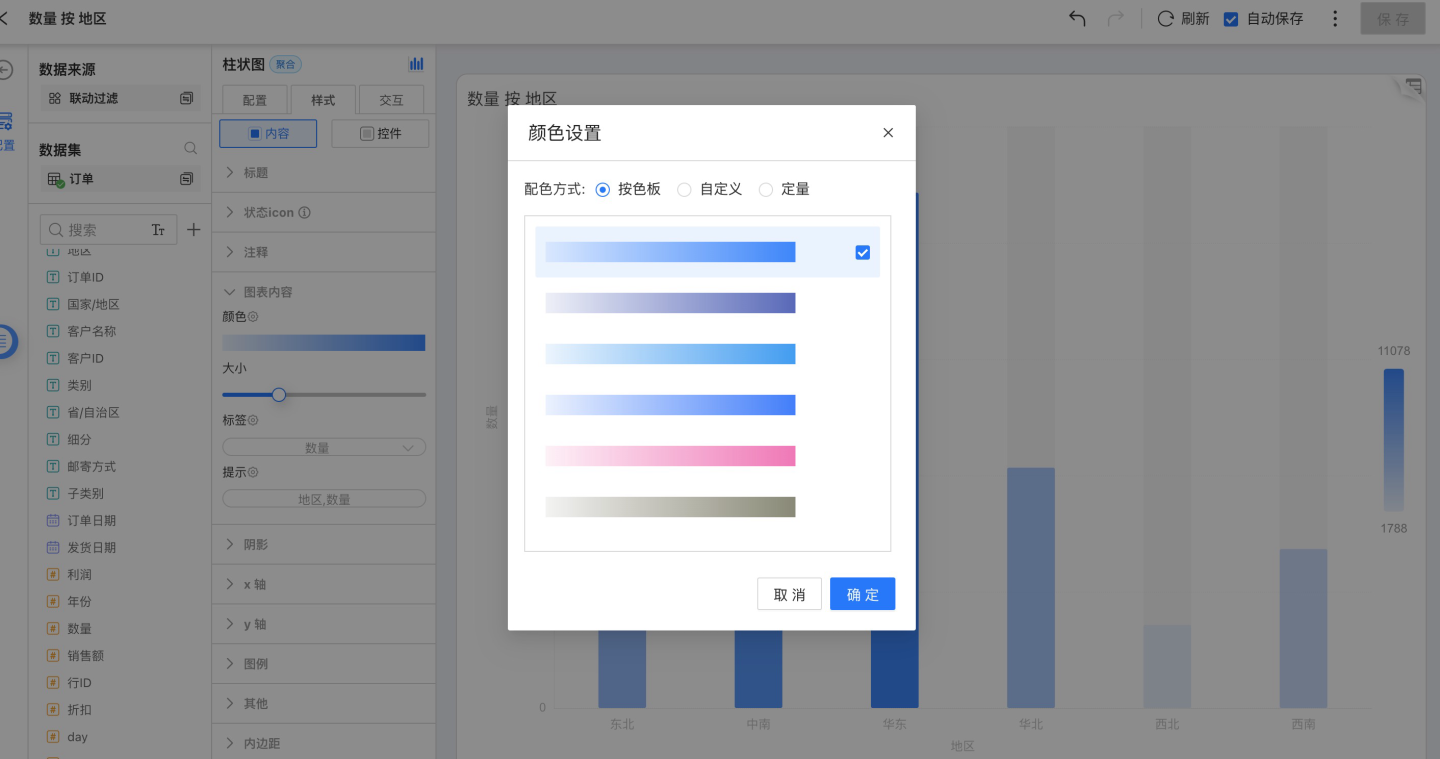
Task: Select the 自定义 radio option
Action: [685, 190]
